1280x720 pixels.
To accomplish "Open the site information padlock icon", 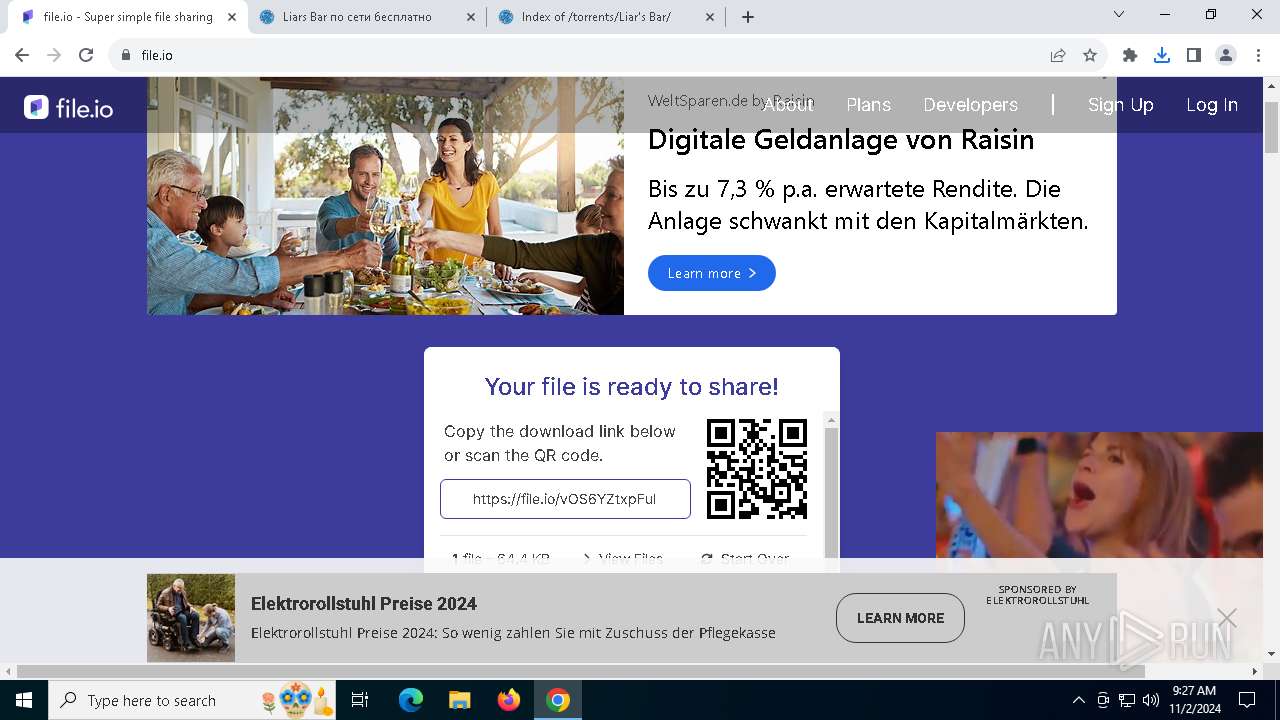I will (126, 55).
